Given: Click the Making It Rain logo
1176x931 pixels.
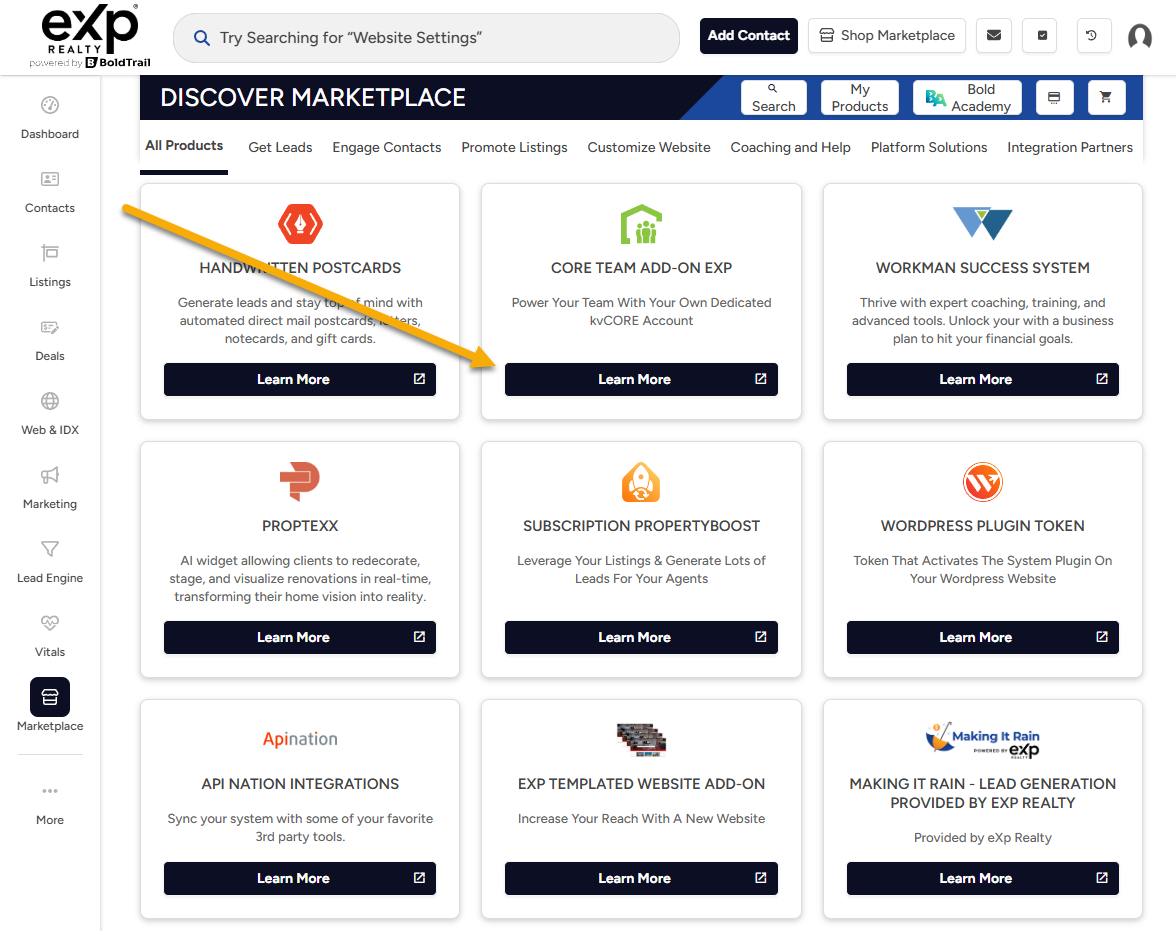Looking at the screenshot, I should point(982,740).
